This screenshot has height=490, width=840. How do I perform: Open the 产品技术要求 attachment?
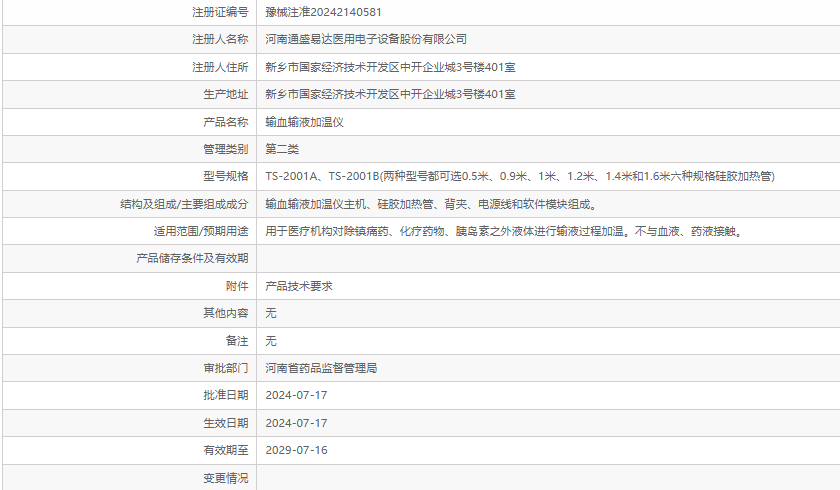click(298, 286)
